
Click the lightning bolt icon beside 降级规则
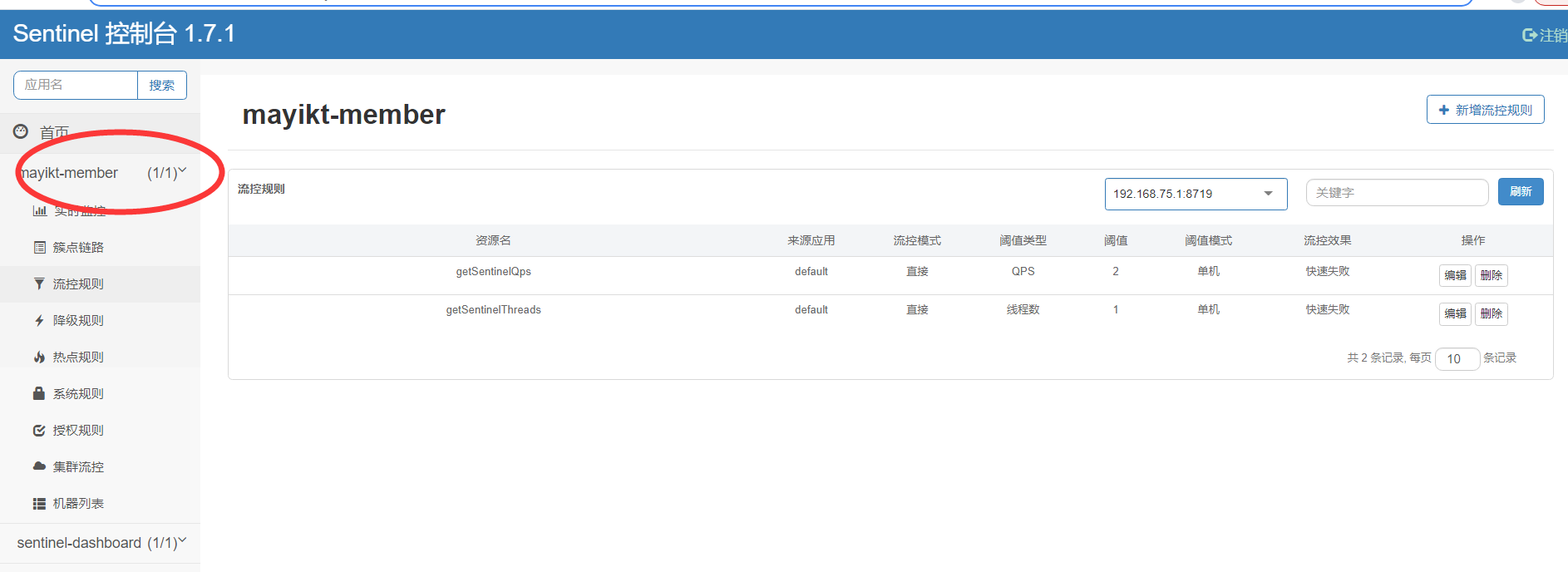(x=39, y=320)
